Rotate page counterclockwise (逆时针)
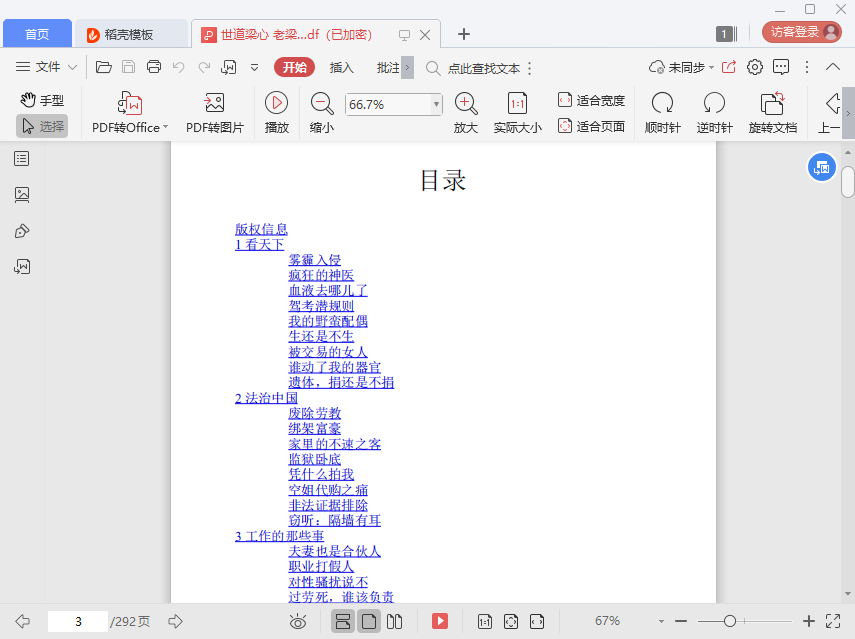The height and width of the screenshot is (639, 855). tap(714, 113)
